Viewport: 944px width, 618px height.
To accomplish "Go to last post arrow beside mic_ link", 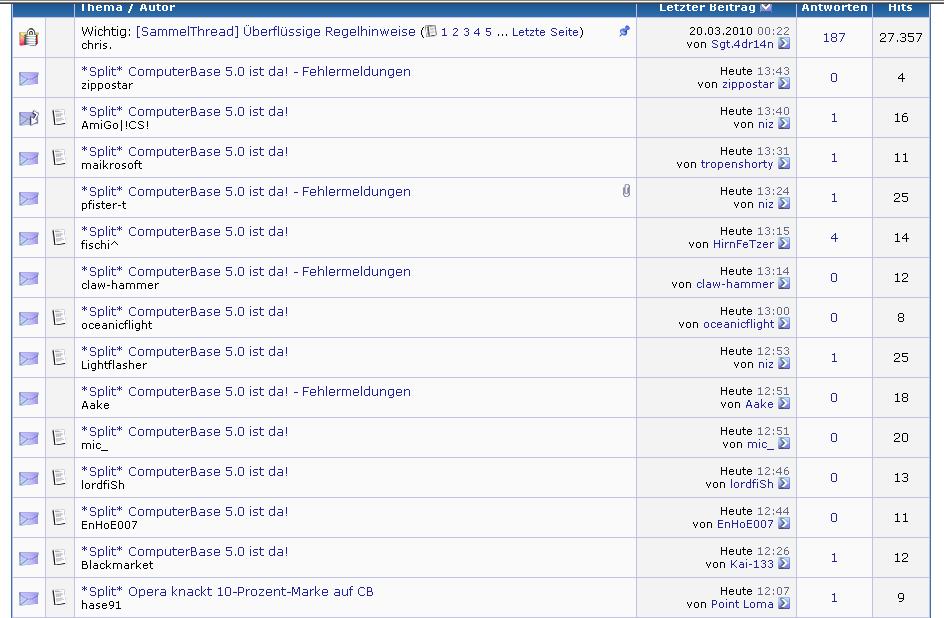I will [x=783, y=443].
